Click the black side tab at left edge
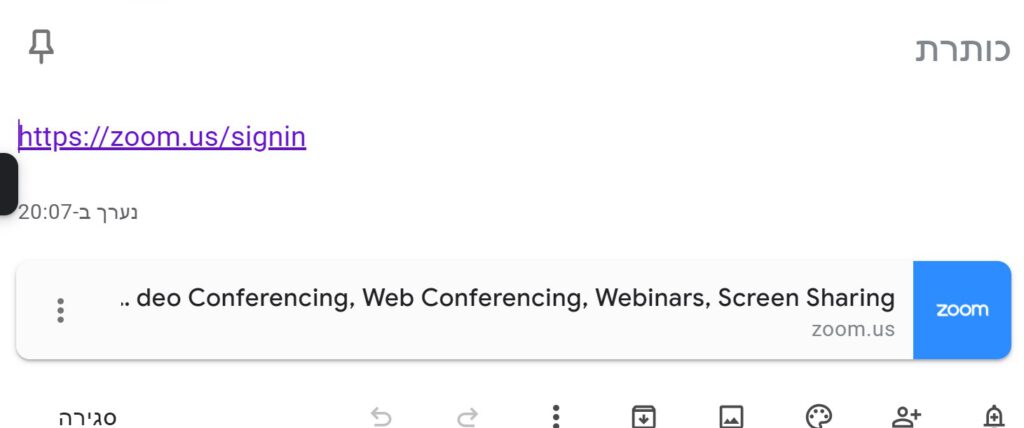 [x=8, y=184]
